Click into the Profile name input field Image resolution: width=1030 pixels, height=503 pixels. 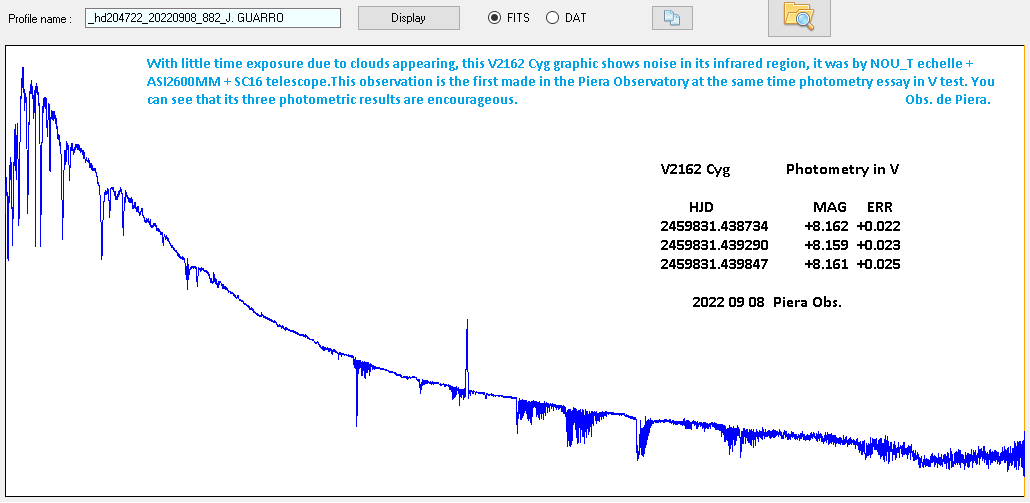(212, 18)
